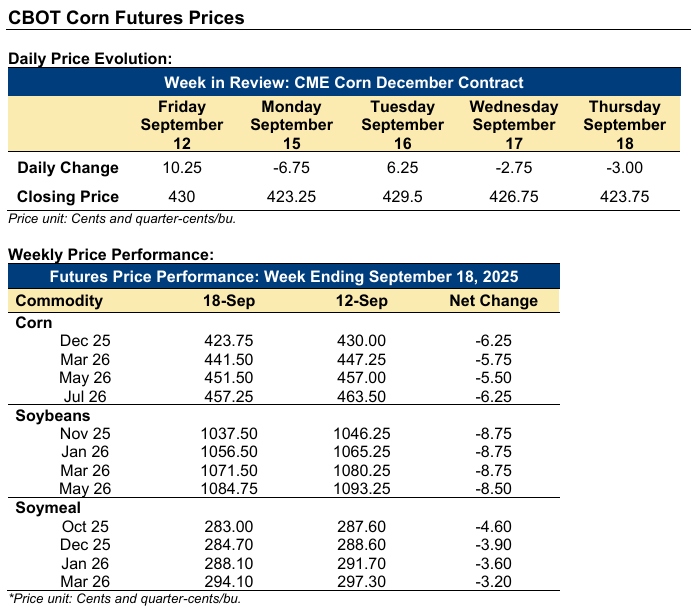Viewport: 691px width, 609px height.
Task: Select the "Daily Change" row label
Action: coord(68,168)
